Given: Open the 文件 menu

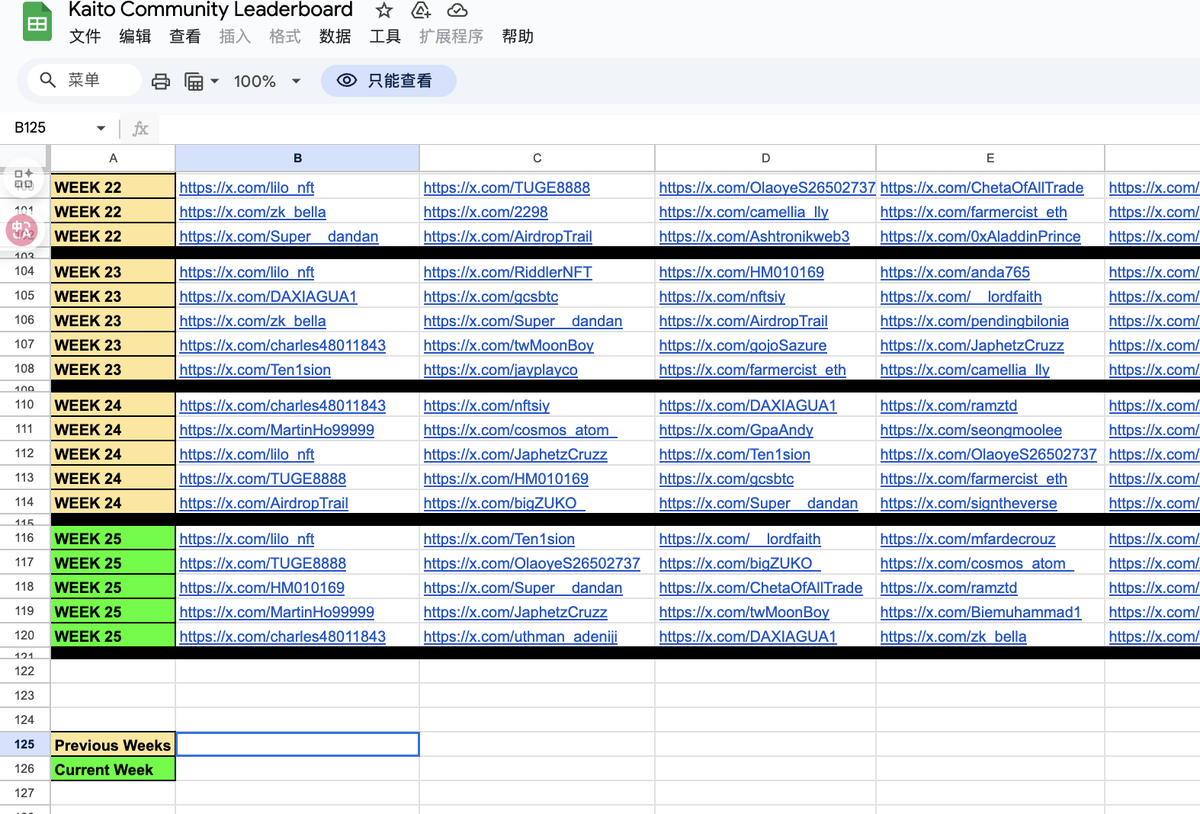Looking at the screenshot, I should [85, 37].
